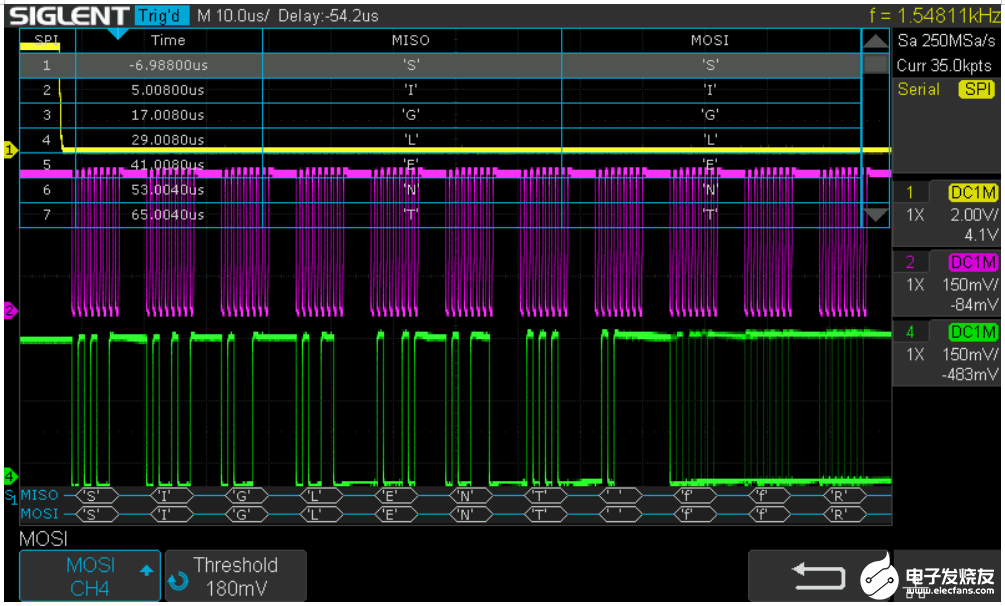
Task: Click the decode list scrollbar thumb
Action: [x=875, y=64]
